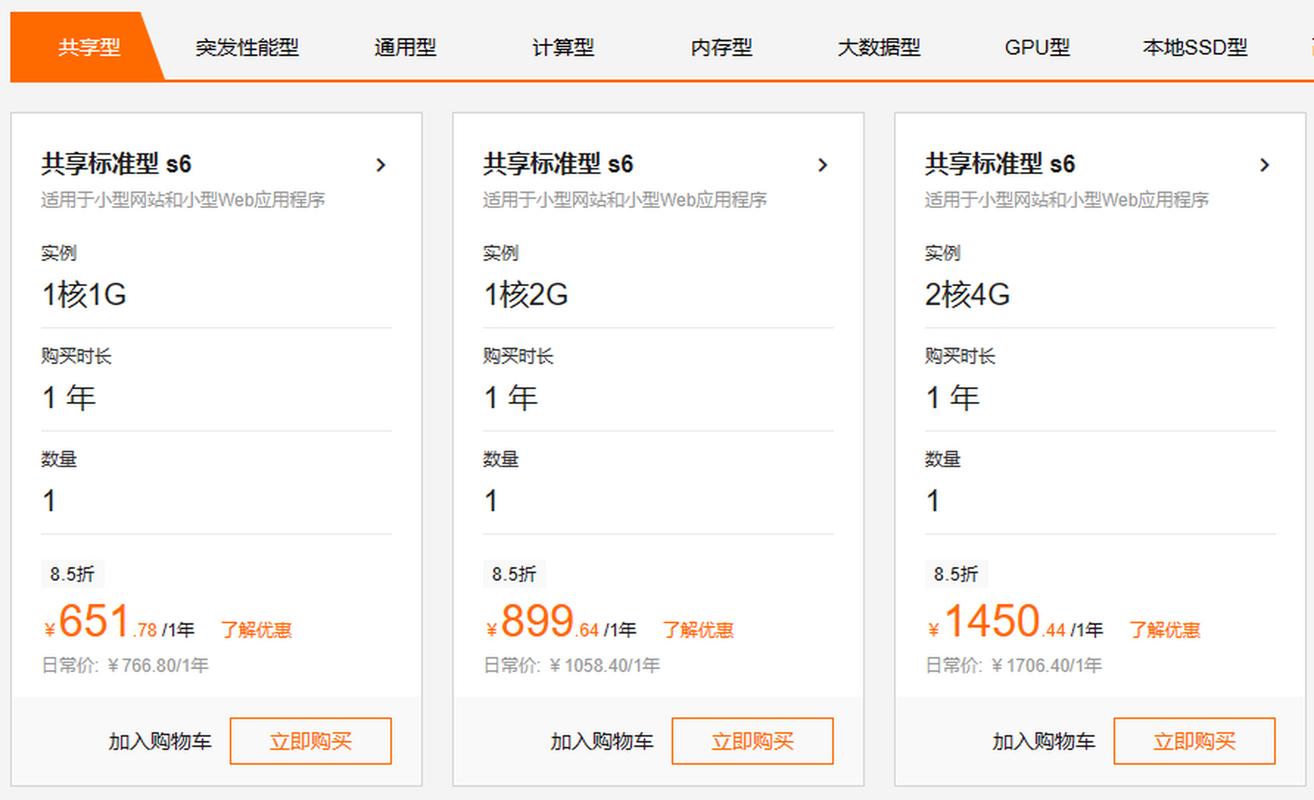Switch to the 突发性能型 tab
Image resolution: width=1314 pixels, height=800 pixels.
tap(247, 47)
